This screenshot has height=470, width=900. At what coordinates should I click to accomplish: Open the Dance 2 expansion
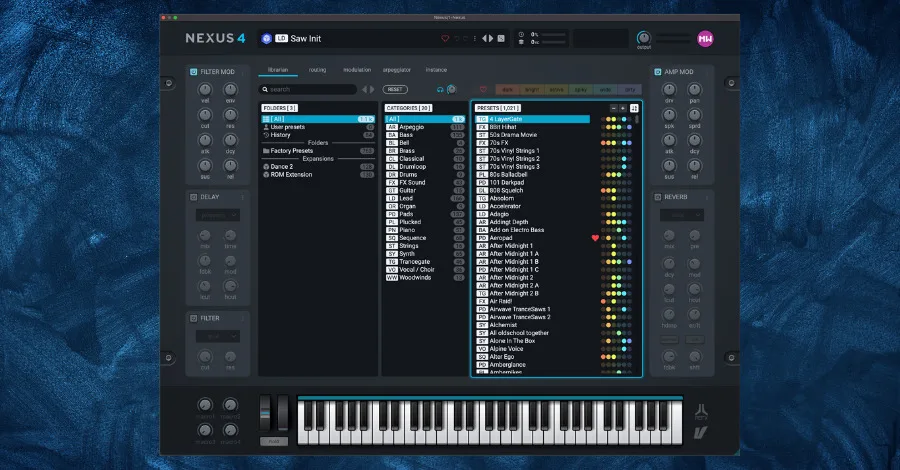[x=318, y=166]
